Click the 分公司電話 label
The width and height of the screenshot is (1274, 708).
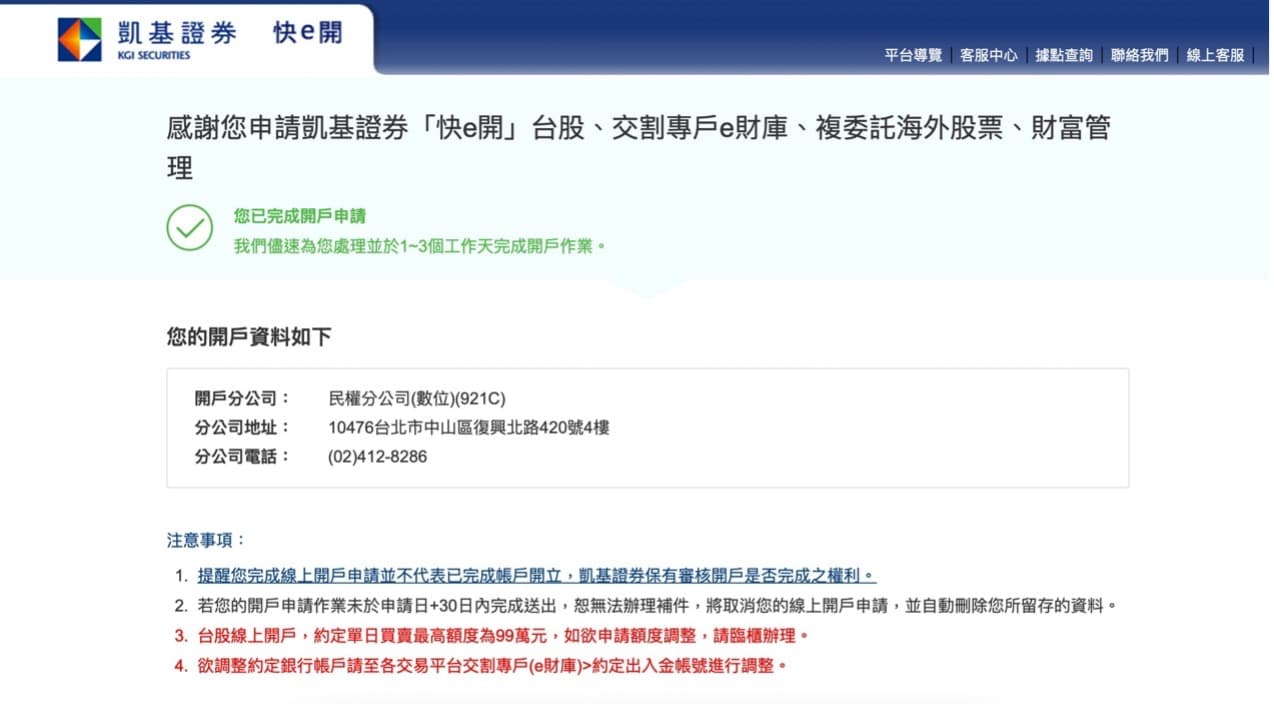[x=242, y=457]
